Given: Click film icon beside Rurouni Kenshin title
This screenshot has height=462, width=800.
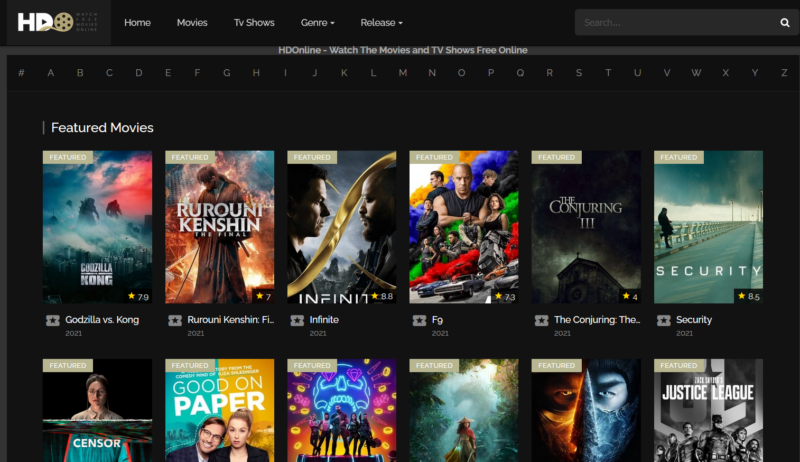Looking at the screenshot, I should point(175,320).
